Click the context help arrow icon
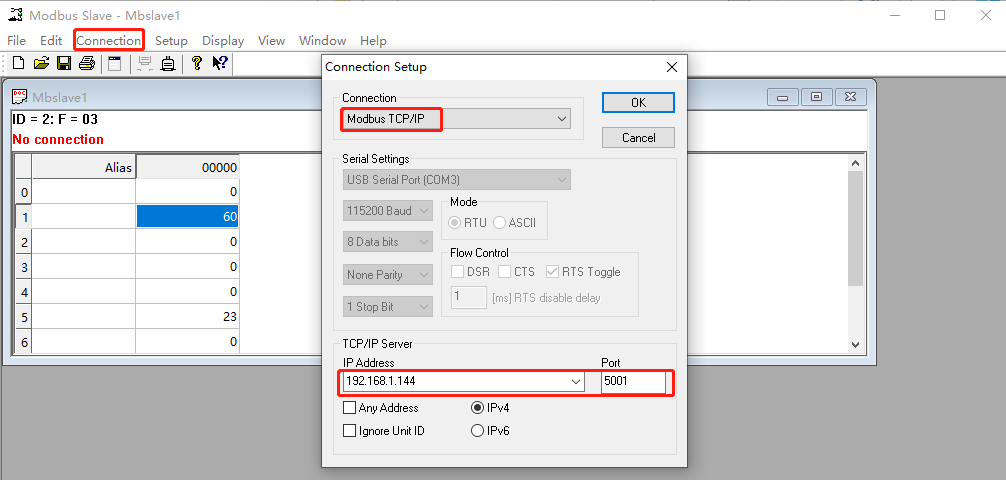Screen dimensions: 1006x480 tap(220, 64)
